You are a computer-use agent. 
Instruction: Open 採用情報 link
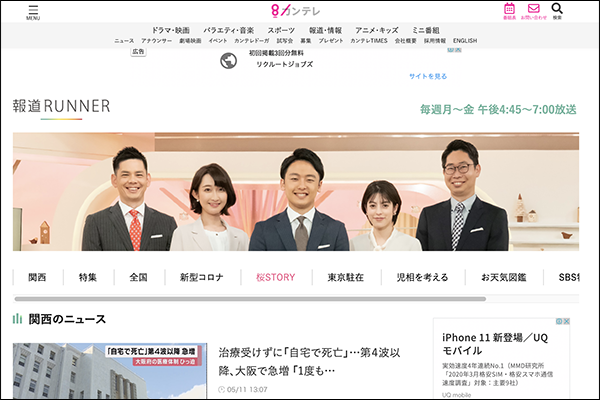tap(435, 41)
